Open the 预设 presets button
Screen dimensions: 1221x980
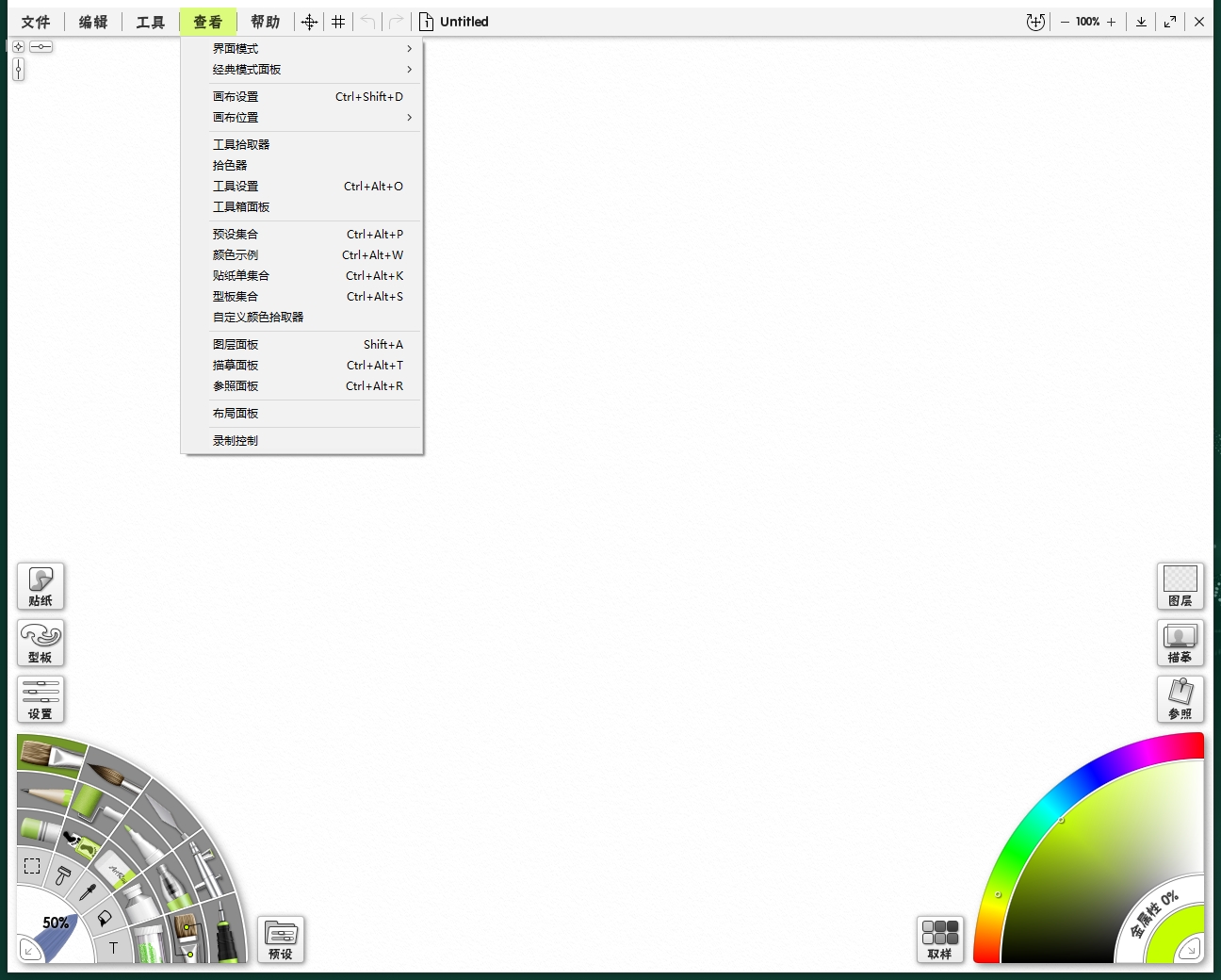coord(281,939)
